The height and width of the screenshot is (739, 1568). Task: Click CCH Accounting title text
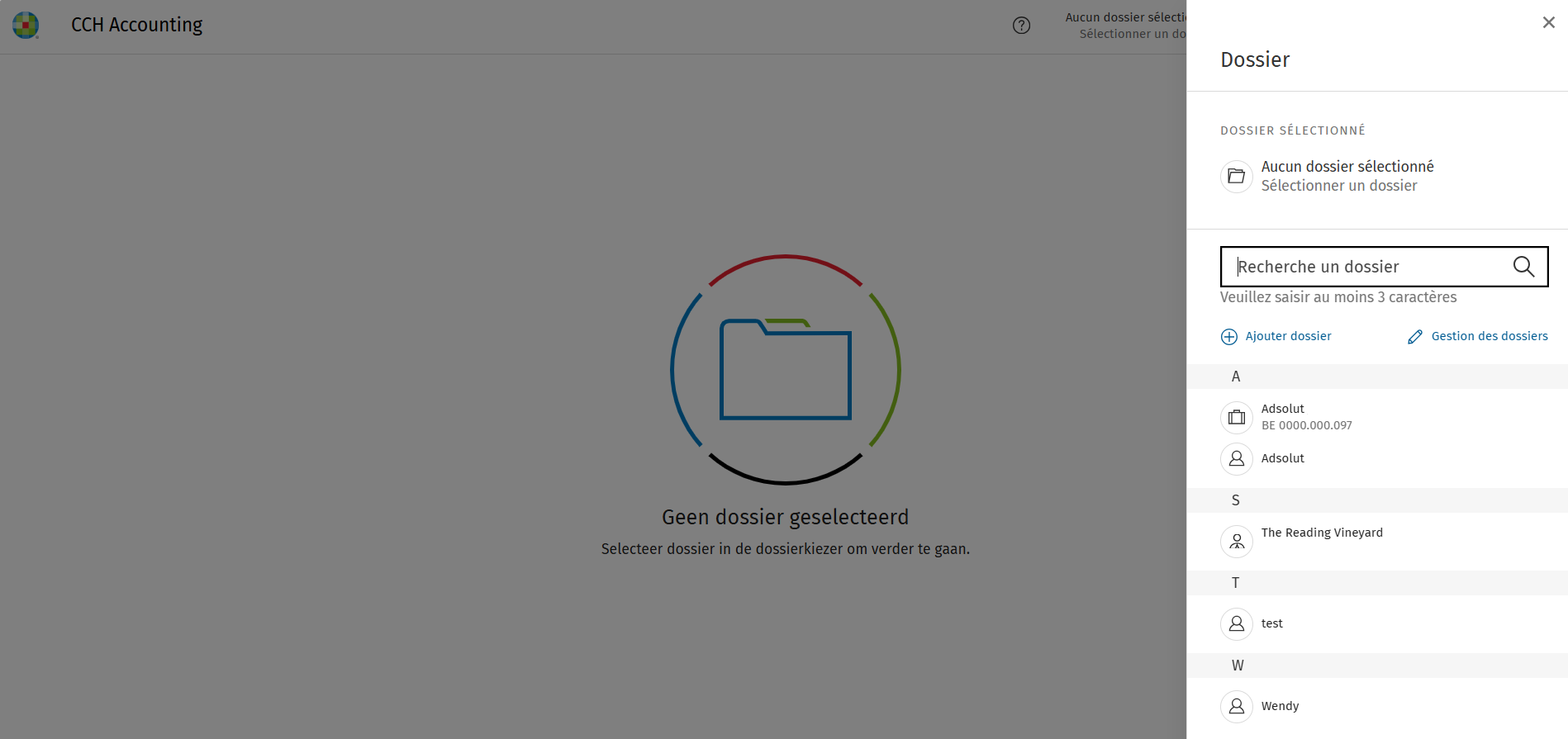click(x=136, y=25)
